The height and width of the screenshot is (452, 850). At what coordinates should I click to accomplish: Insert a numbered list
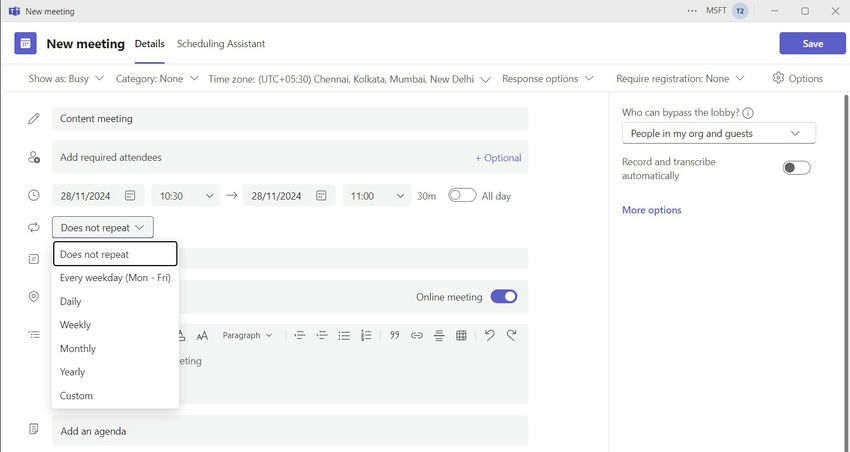[x=366, y=336]
